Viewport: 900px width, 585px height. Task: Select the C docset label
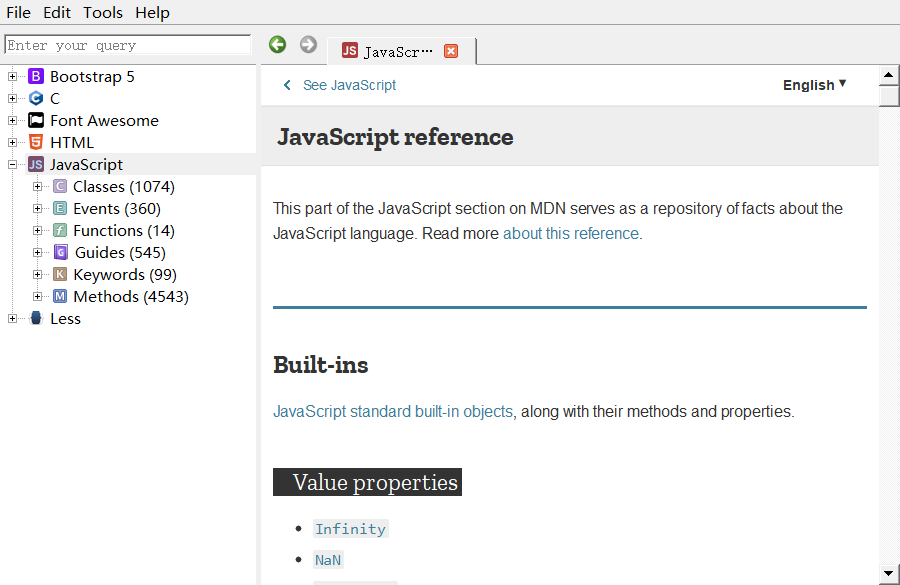55,99
